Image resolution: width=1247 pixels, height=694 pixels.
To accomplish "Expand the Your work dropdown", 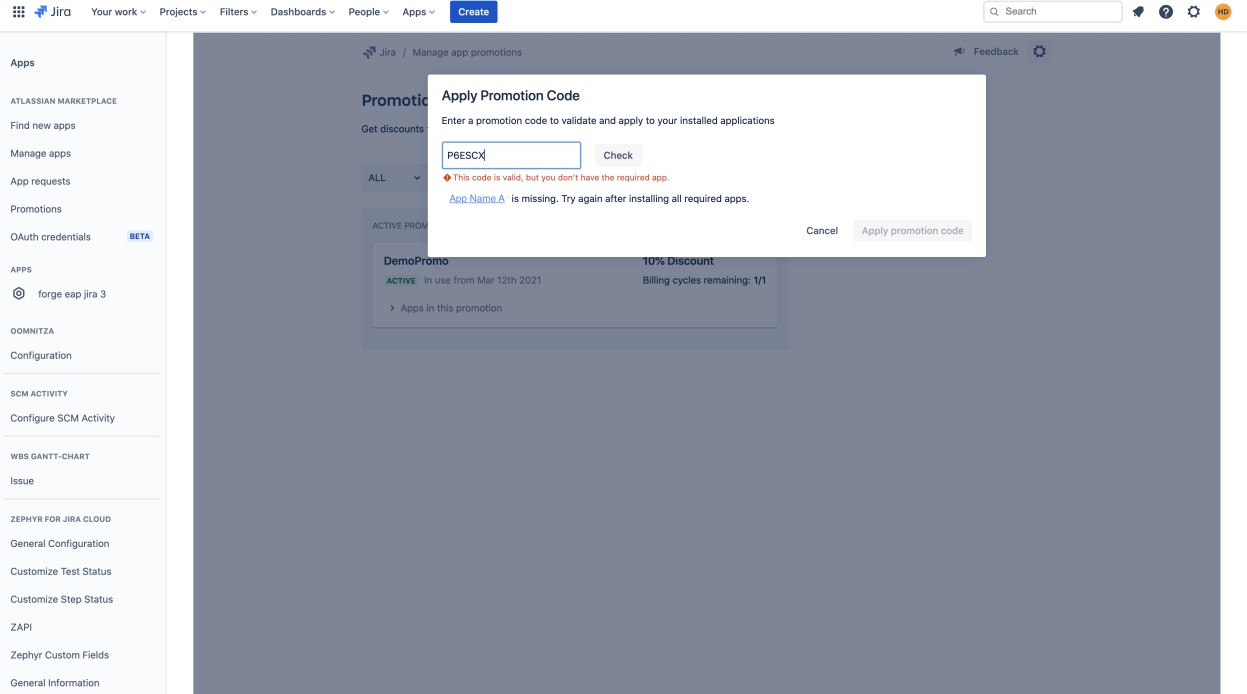I will click(x=118, y=12).
